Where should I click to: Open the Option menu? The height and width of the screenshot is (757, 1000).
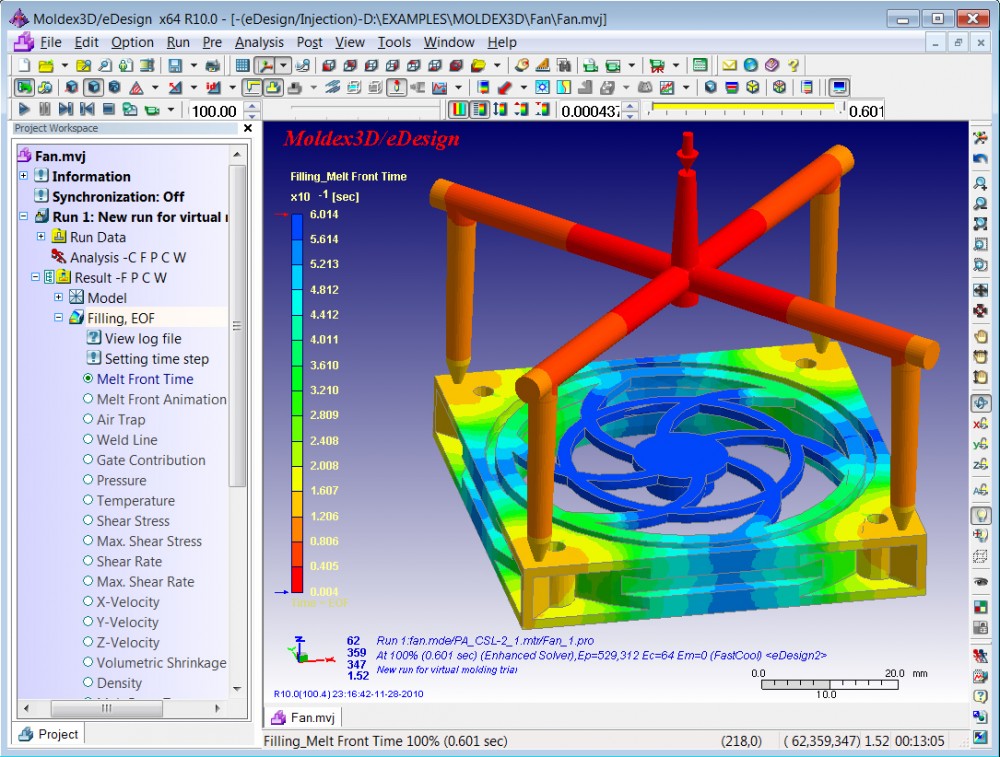132,42
